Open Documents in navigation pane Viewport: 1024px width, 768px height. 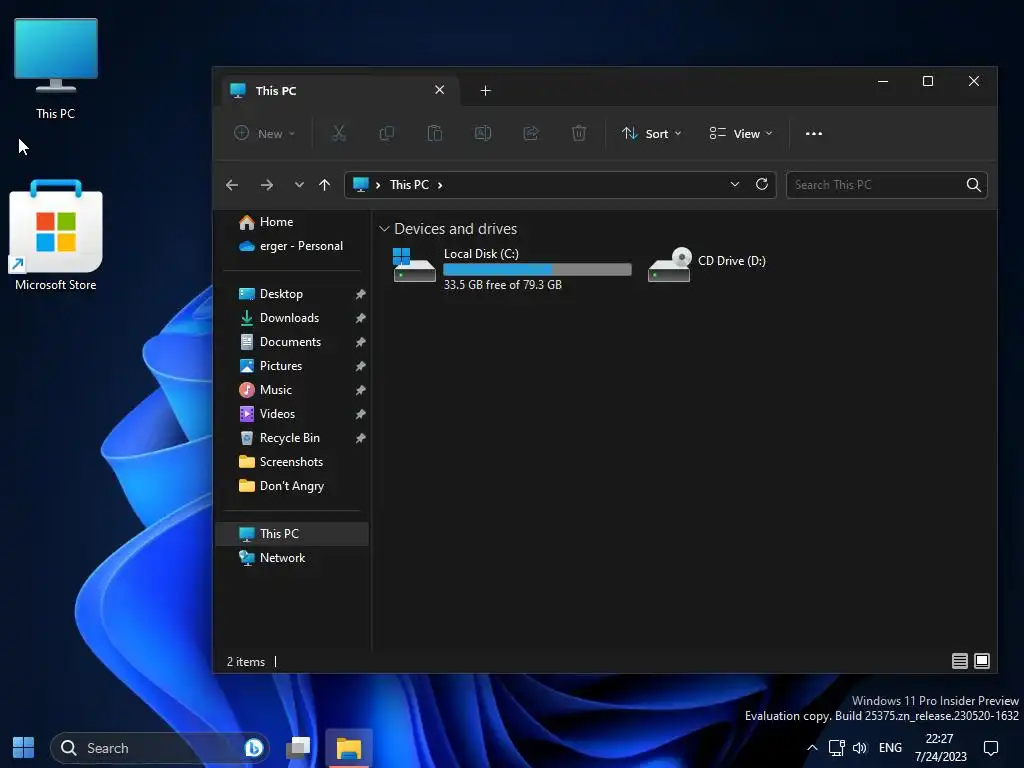293,342
